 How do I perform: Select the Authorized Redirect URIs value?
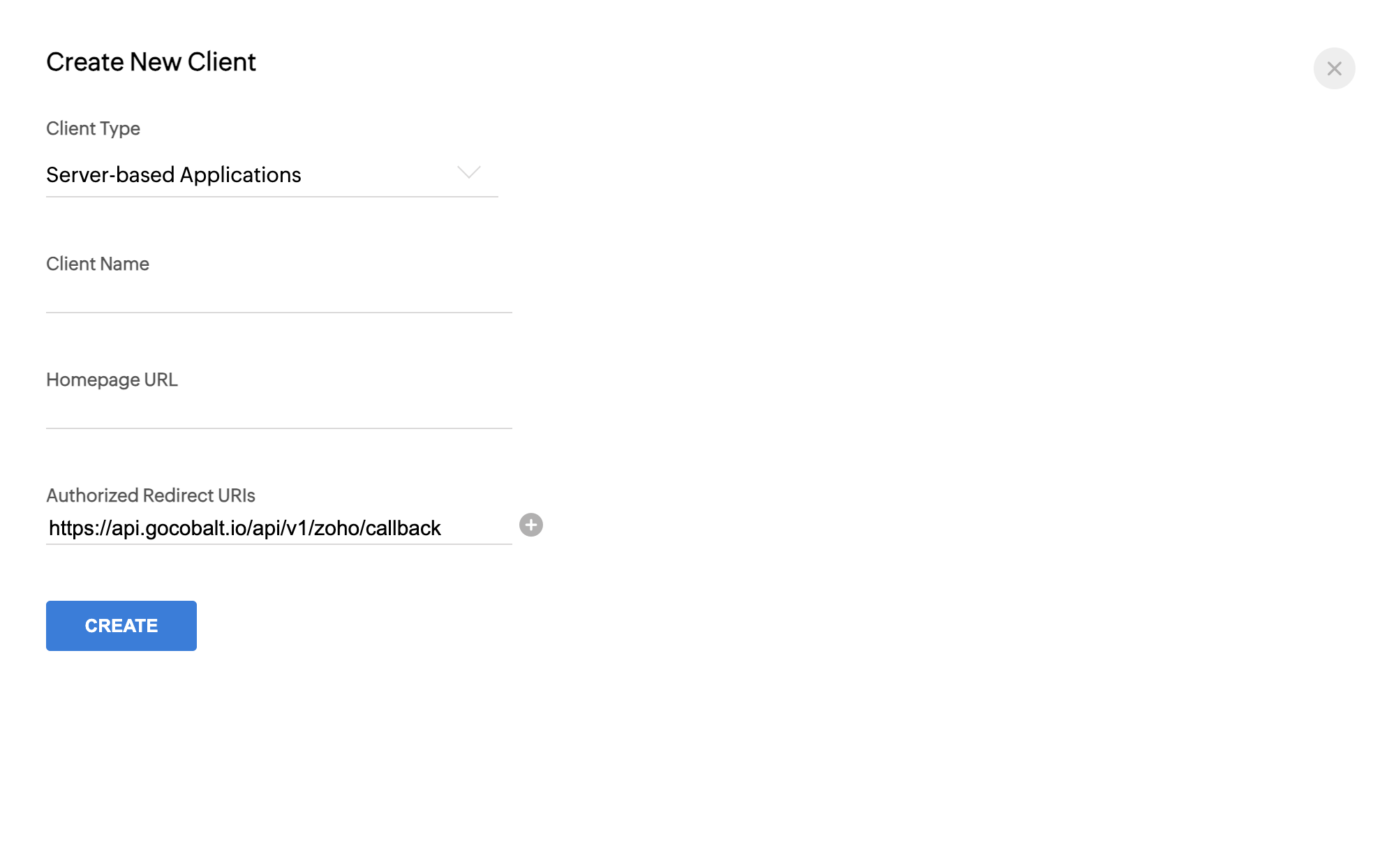[x=244, y=528]
